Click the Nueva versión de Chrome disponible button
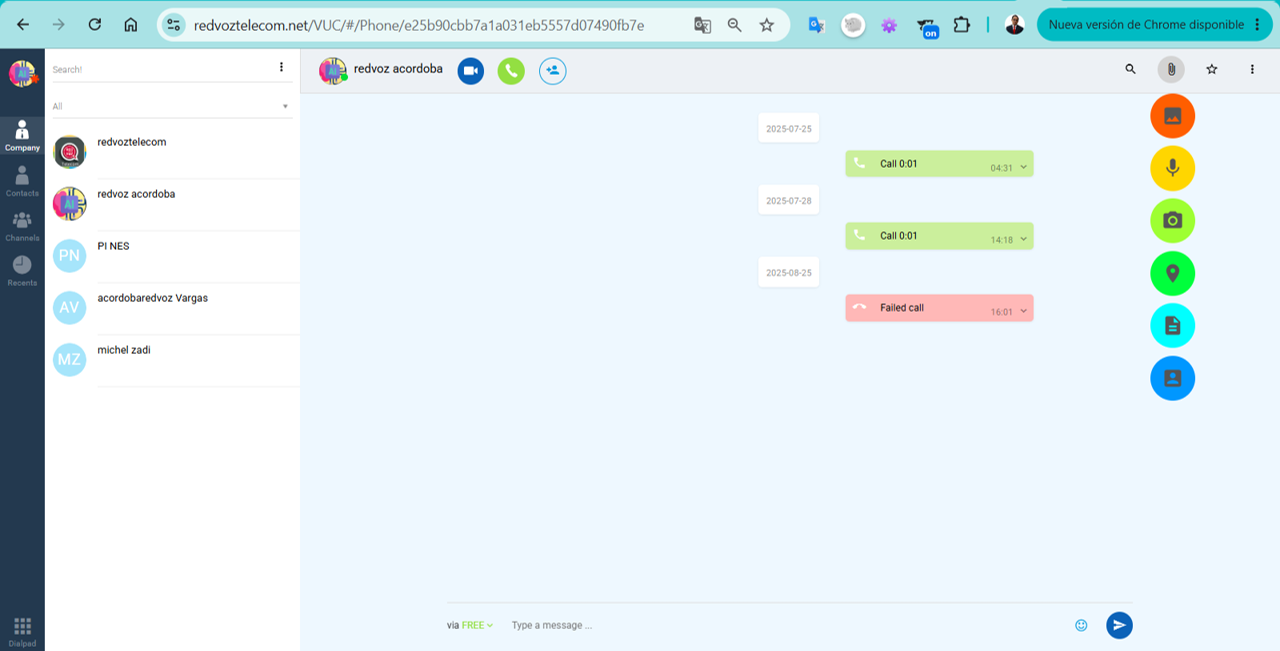 coord(1154,25)
